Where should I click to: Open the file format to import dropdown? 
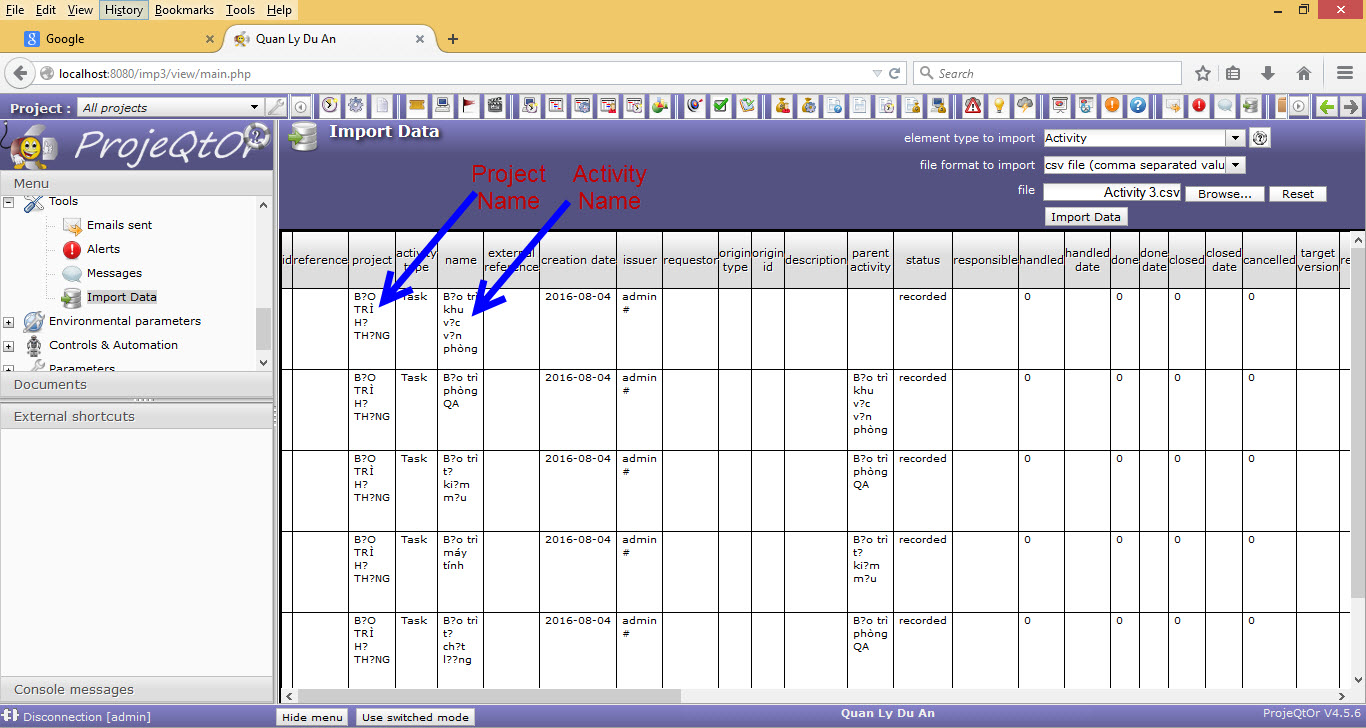[1235, 165]
